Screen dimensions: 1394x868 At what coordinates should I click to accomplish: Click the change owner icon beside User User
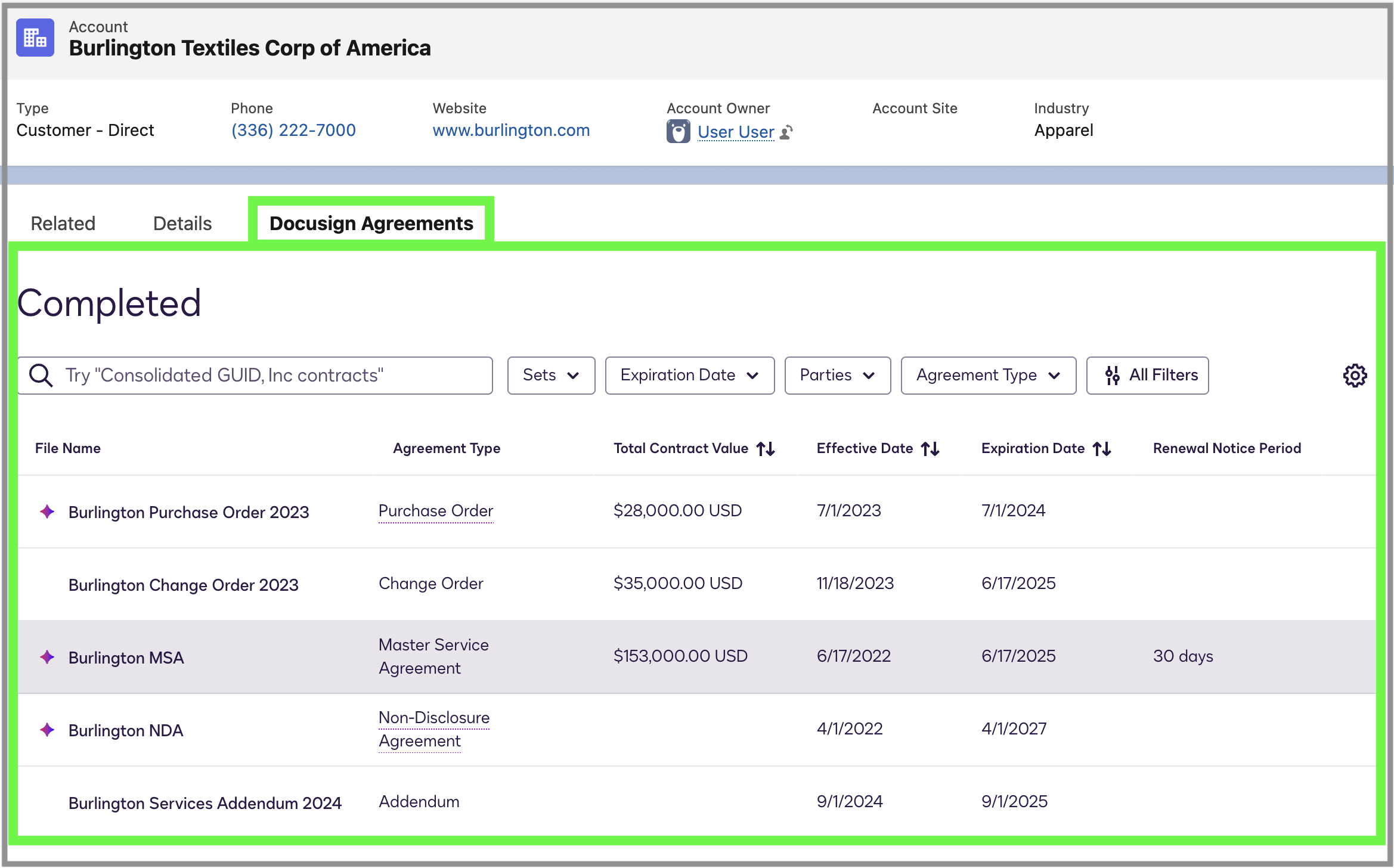[x=786, y=132]
